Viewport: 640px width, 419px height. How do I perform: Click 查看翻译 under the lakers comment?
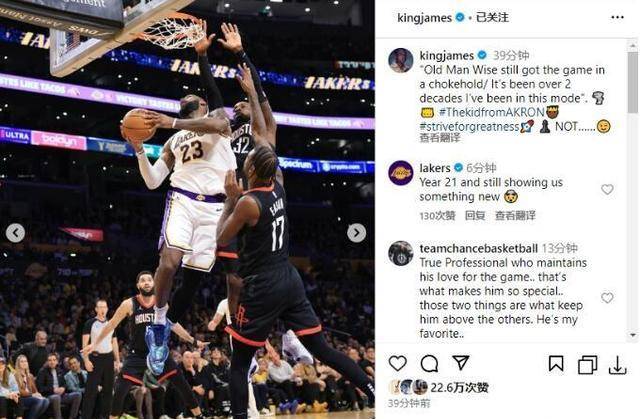click(x=515, y=215)
